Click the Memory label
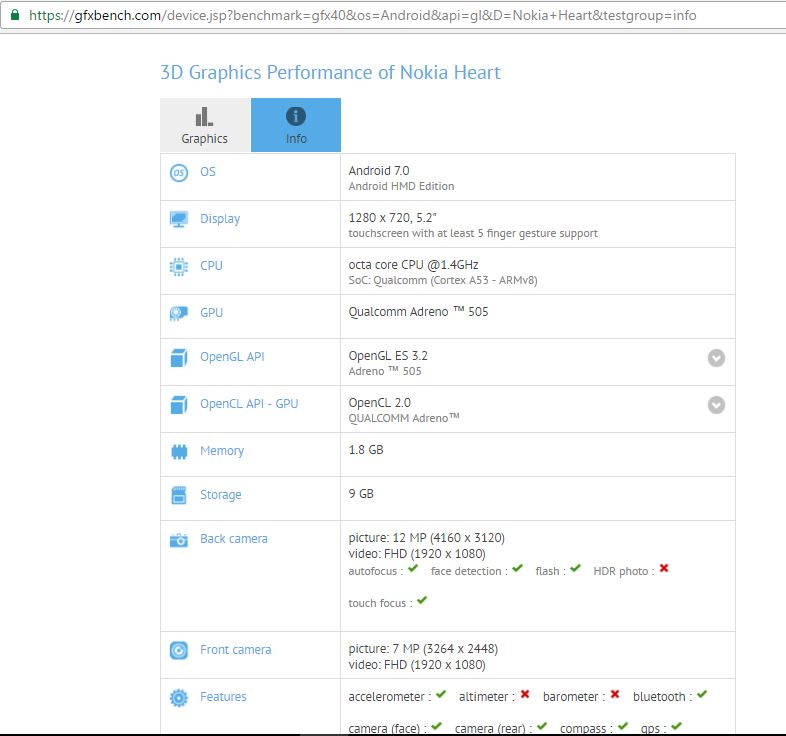Image resolution: width=786 pixels, height=736 pixels. [x=222, y=451]
